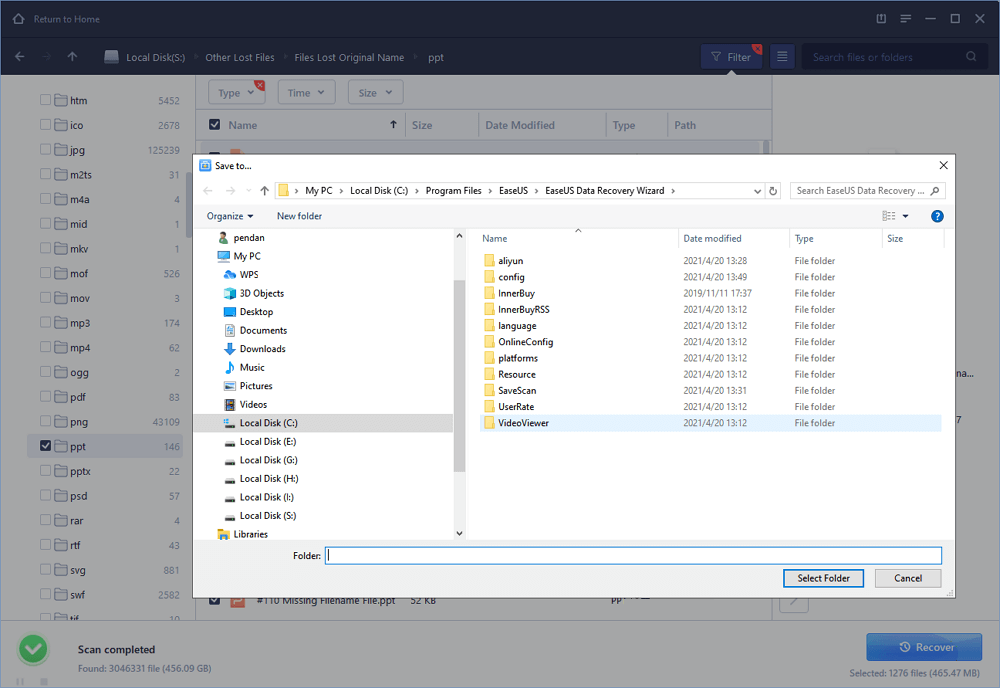
Task: Click the Folder name input field
Action: [x=633, y=555]
